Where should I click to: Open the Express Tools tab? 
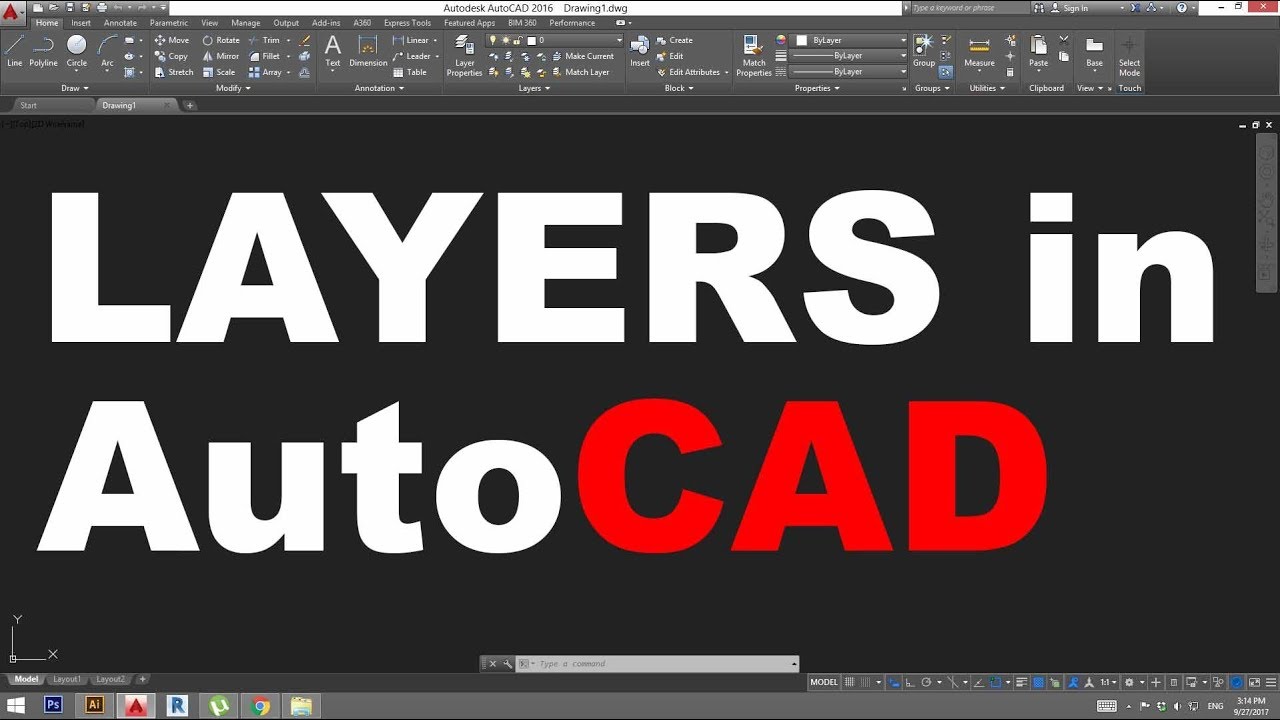tap(406, 22)
